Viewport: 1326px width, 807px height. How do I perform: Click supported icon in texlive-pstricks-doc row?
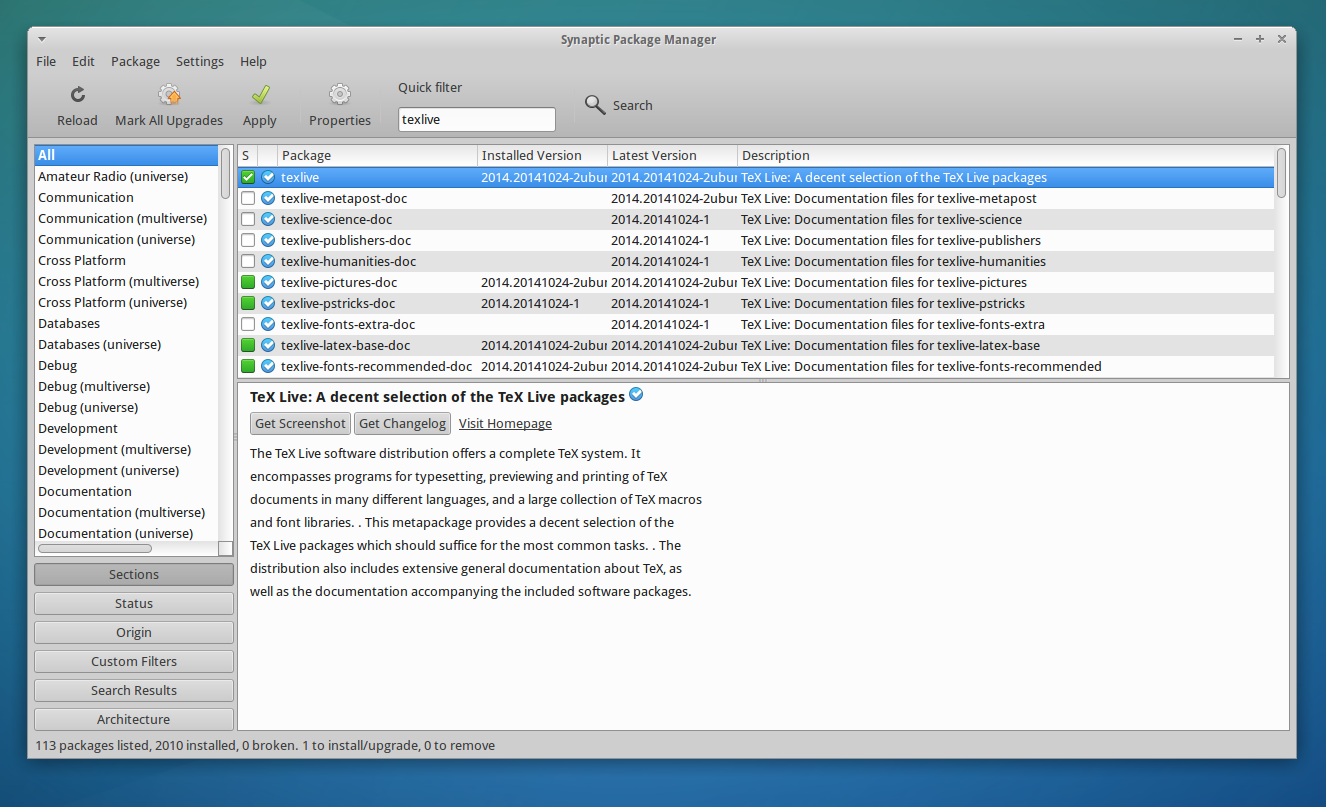click(268, 303)
